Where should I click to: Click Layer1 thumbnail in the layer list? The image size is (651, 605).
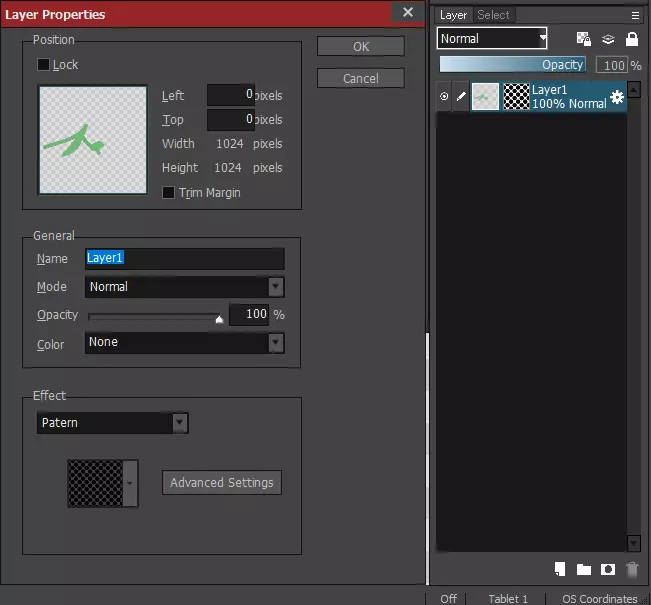coord(485,97)
